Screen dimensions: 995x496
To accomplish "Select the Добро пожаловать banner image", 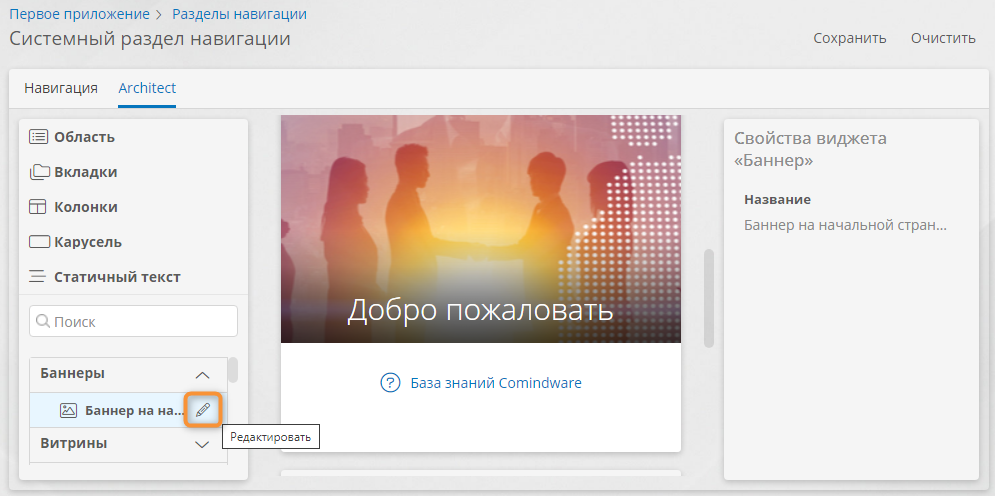I will [480, 228].
